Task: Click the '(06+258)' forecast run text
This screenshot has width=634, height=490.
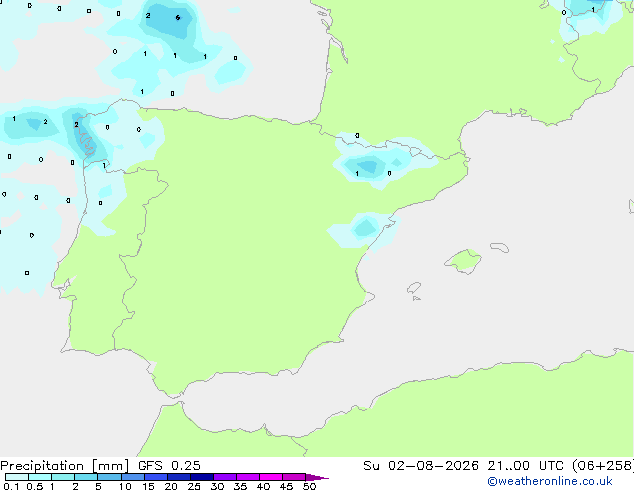Action: point(603,466)
